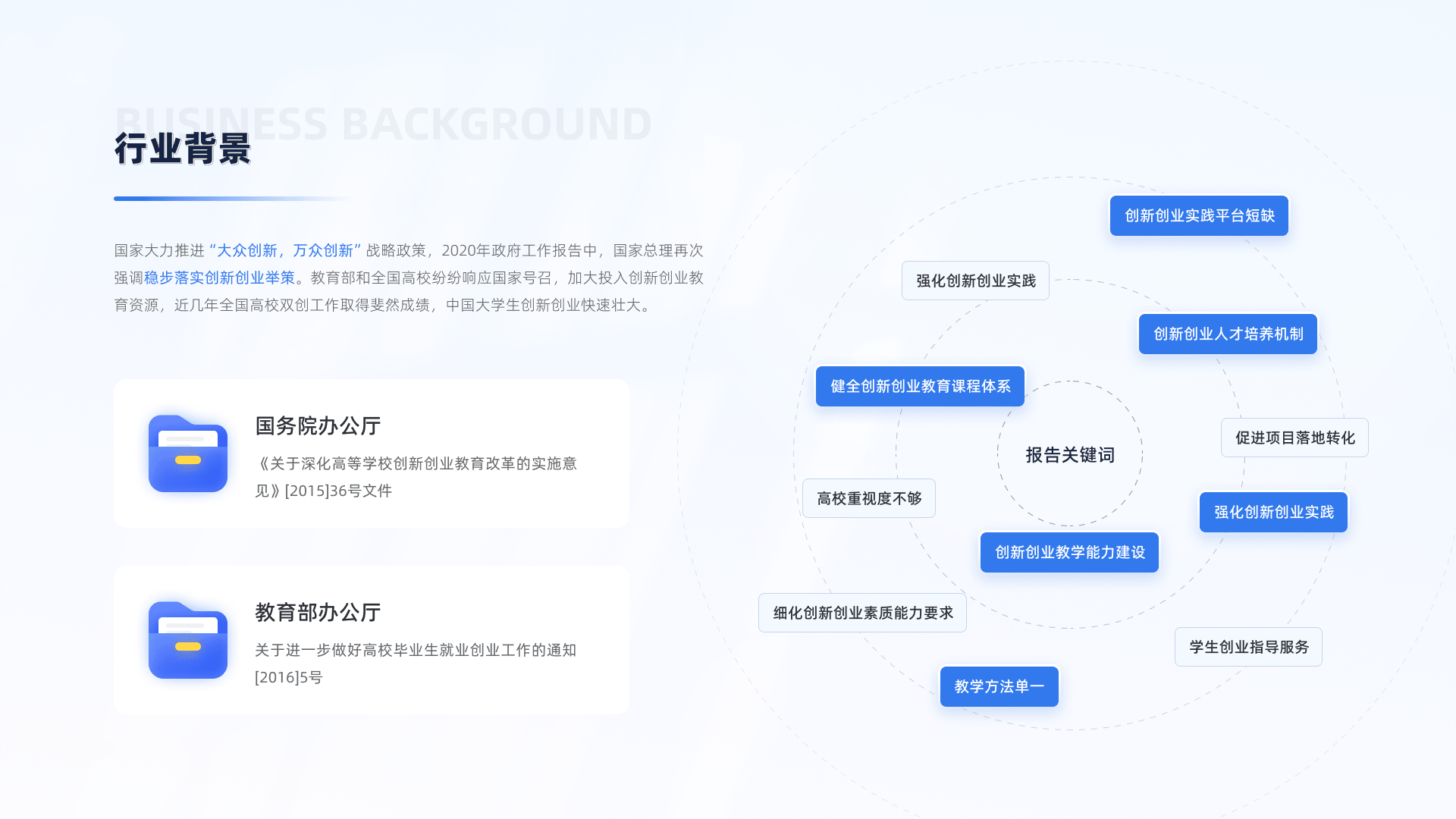Select the 创新创业人才培养机制 tag

[1228, 334]
